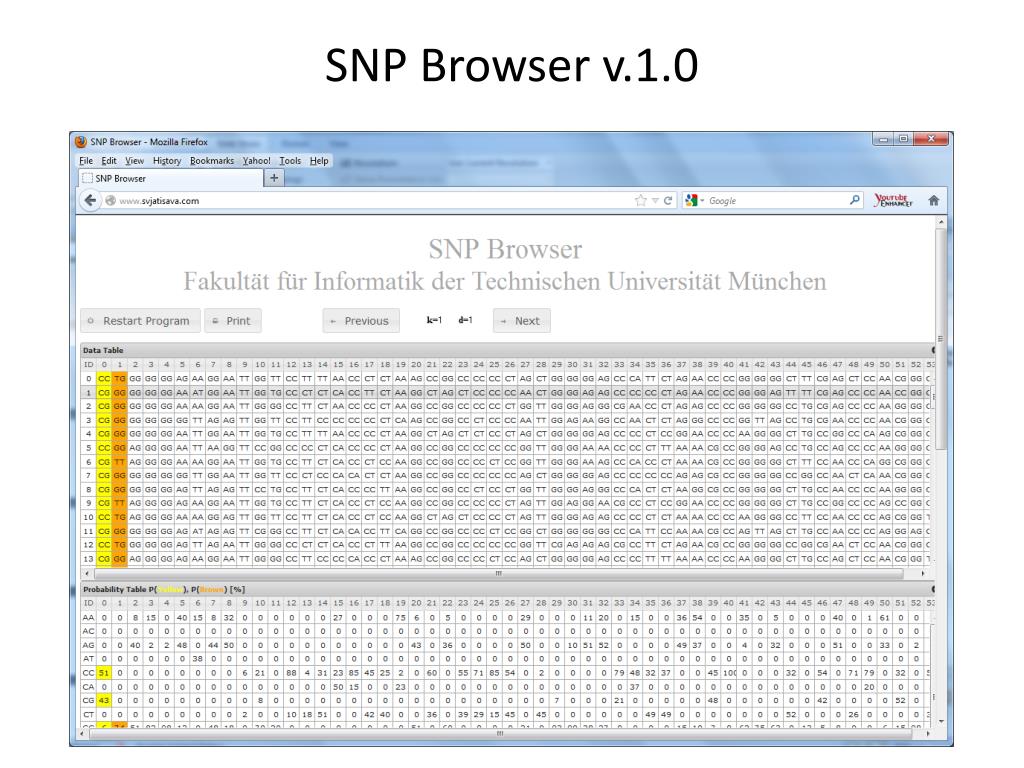Open the Yahoo! menu
Viewport: 1024px width, 768px height.
(257, 161)
